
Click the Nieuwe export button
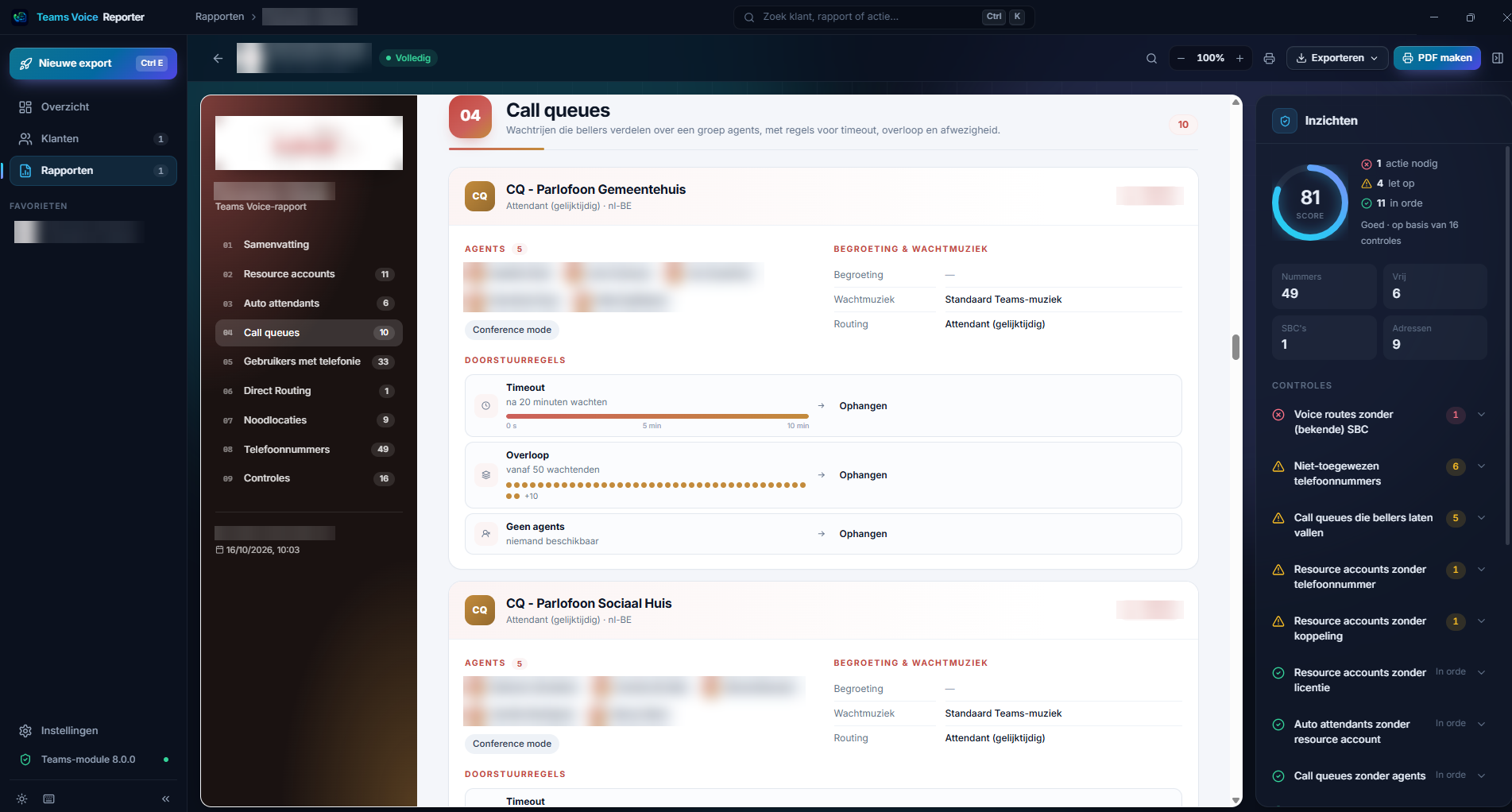click(x=93, y=64)
